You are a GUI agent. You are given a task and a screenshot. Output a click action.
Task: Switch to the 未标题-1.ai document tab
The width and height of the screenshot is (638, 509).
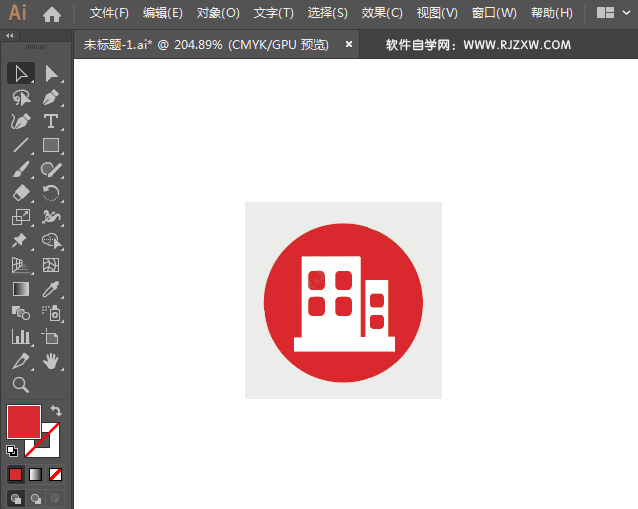206,45
